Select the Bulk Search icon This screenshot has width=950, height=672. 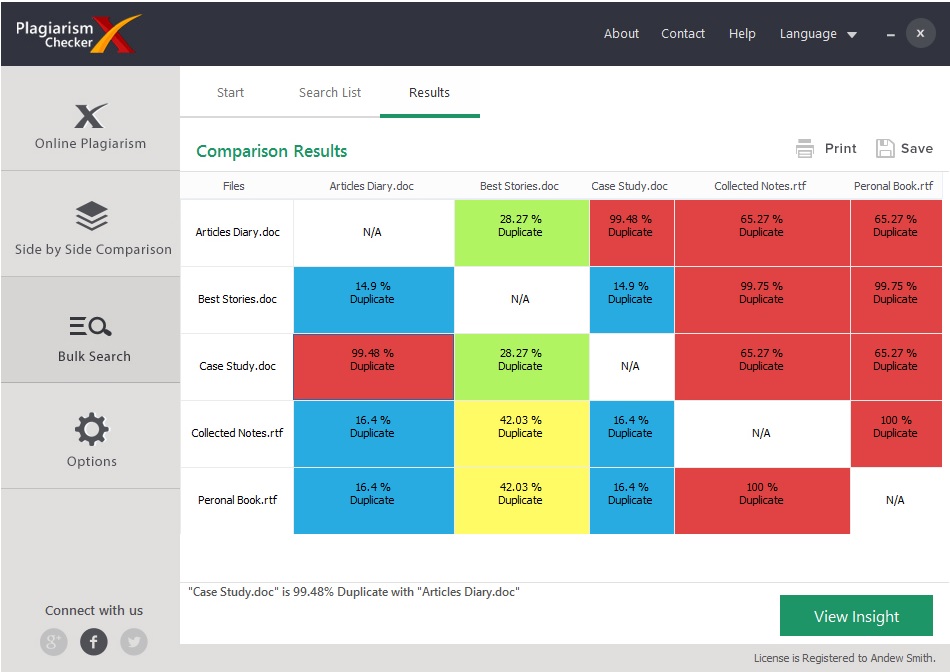91,326
